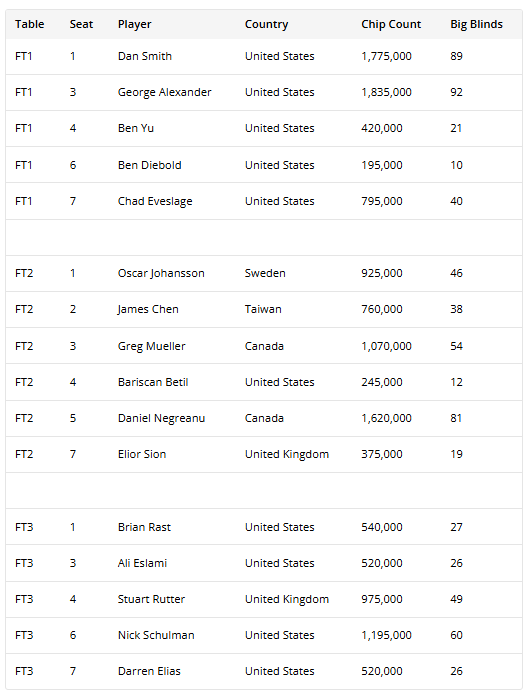Click the Country column header
Screen dimensions: 529x696
pyautogui.click(x=266, y=24)
